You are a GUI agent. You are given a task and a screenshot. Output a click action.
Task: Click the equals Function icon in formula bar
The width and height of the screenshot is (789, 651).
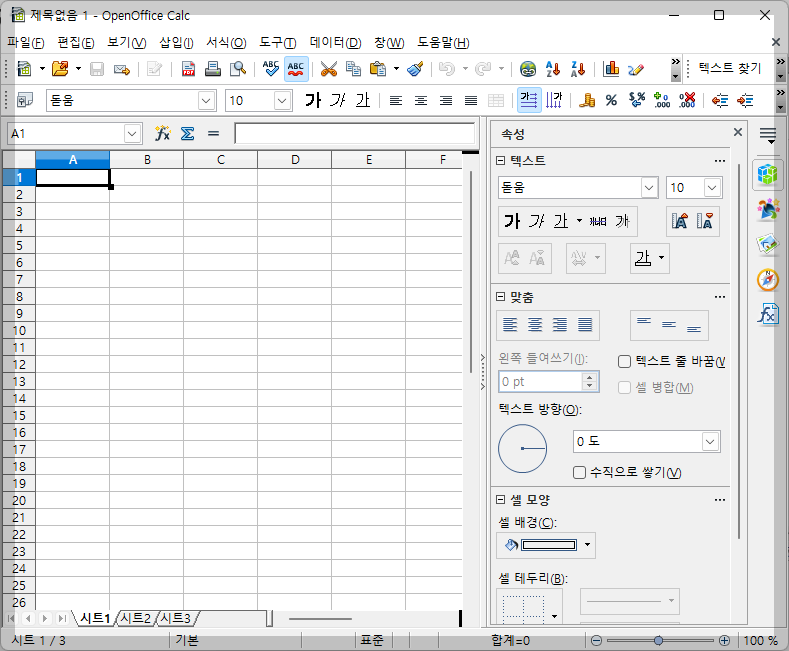pyautogui.click(x=213, y=133)
